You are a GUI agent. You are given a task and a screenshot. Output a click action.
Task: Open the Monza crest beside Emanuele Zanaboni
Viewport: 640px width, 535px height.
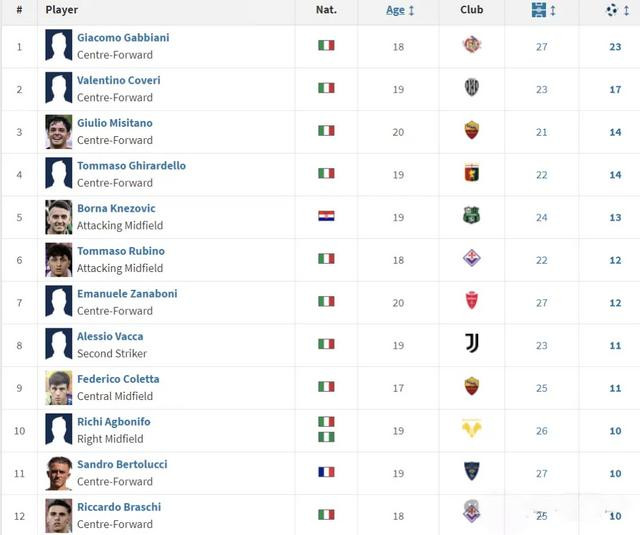pyautogui.click(x=471, y=301)
